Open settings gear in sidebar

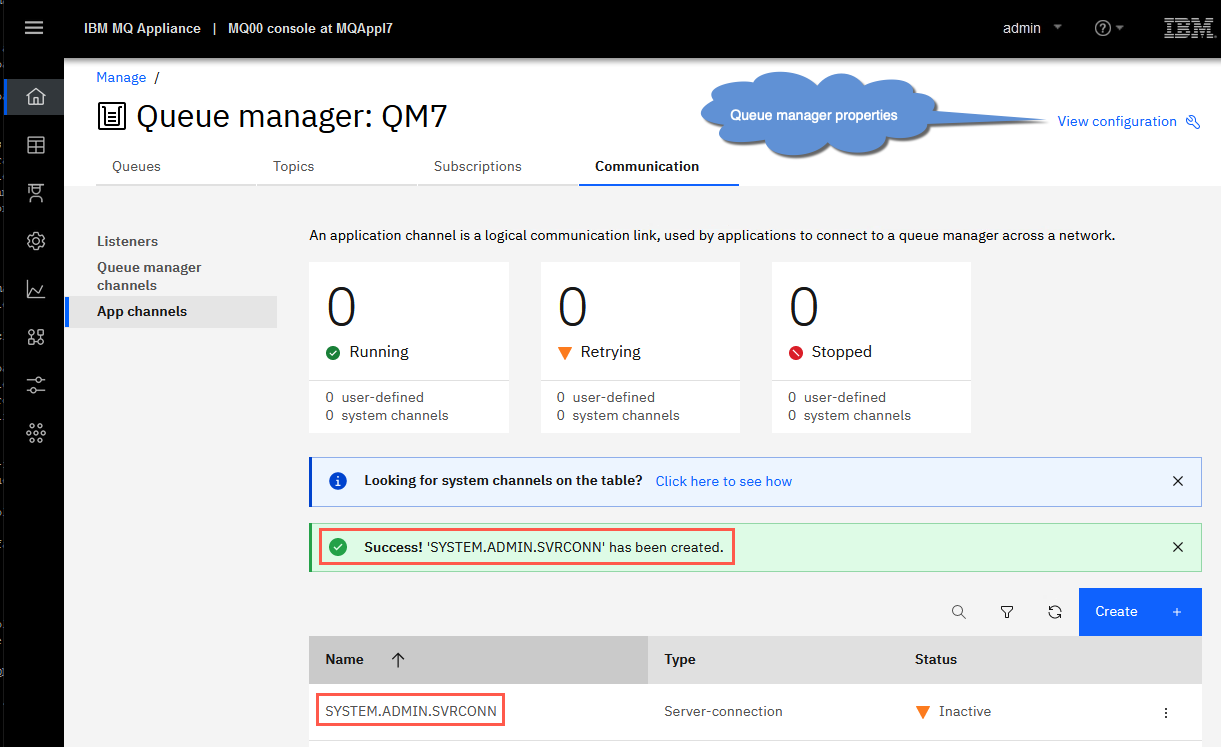click(x=36, y=241)
